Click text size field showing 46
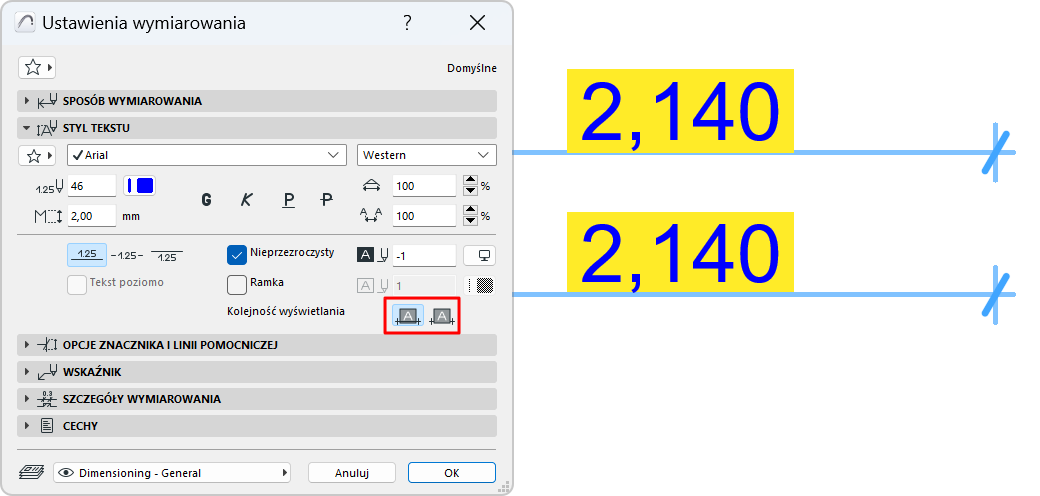Image resolution: width=1040 pixels, height=496 pixels. pos(92,186)
